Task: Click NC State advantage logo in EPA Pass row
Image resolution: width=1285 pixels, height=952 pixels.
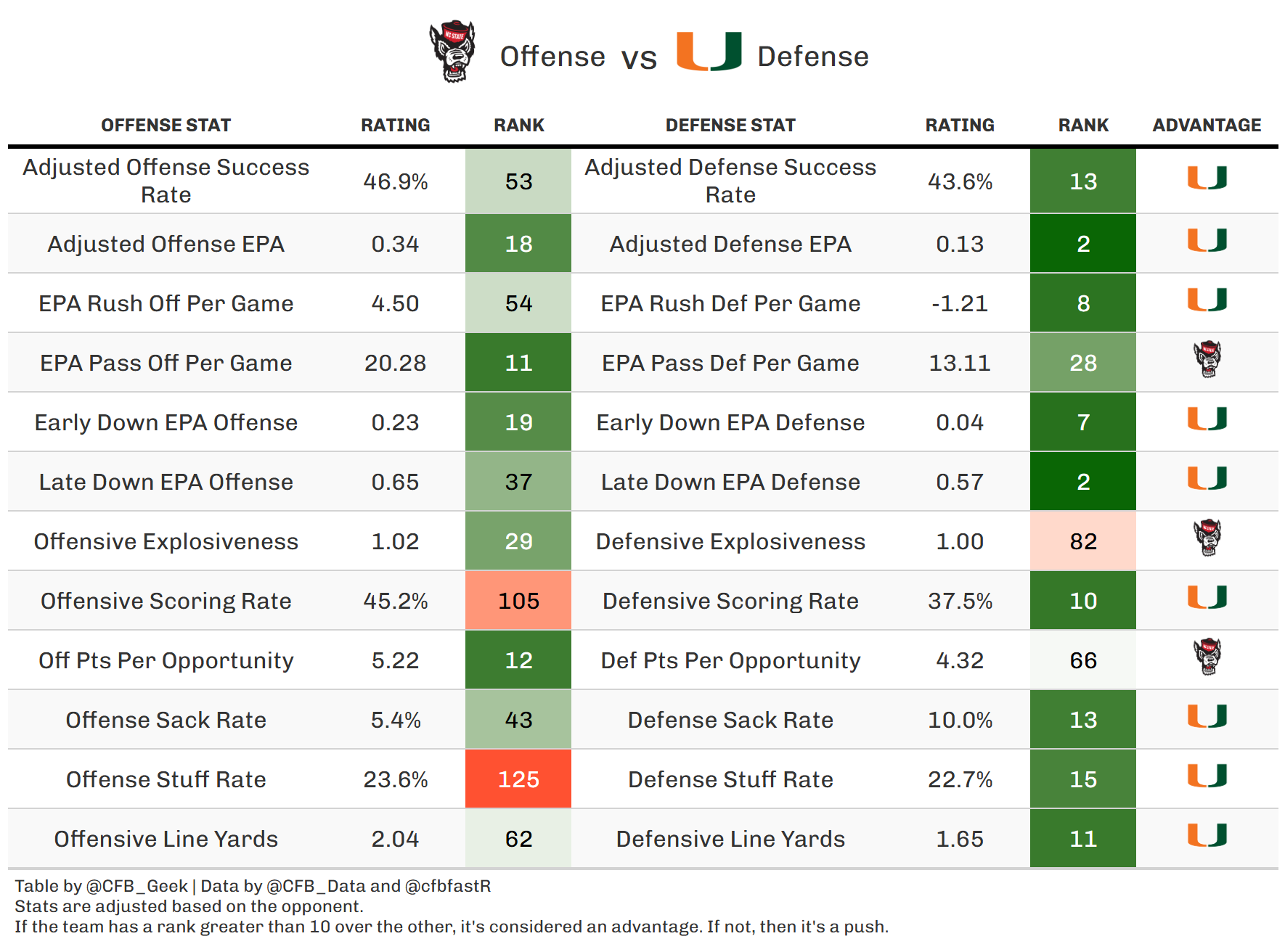Action: (1207, 359)
